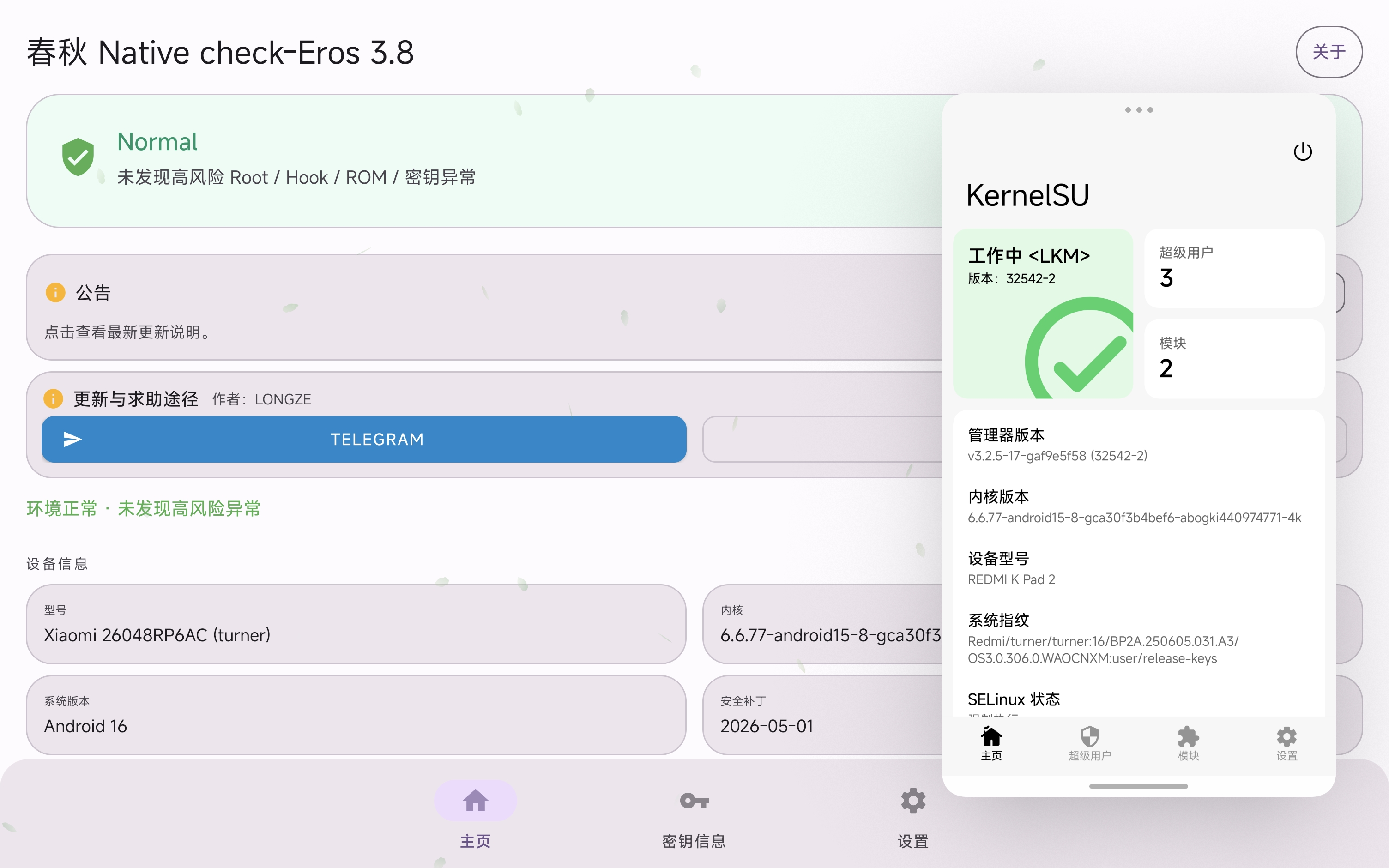Open the 模块 count card showing 2
The image size is (1389, 868).
[1234, 359]
